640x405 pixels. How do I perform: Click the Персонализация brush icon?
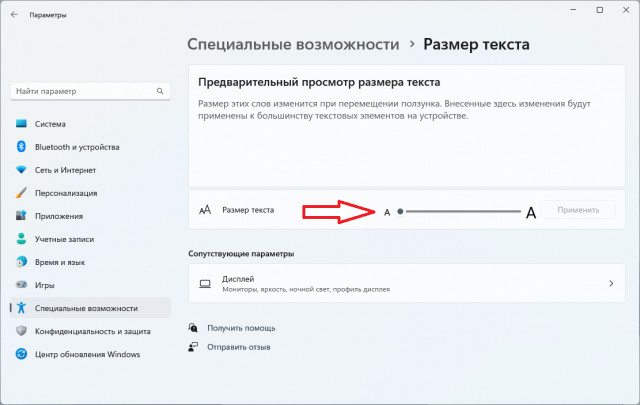(x=21, y=193)
